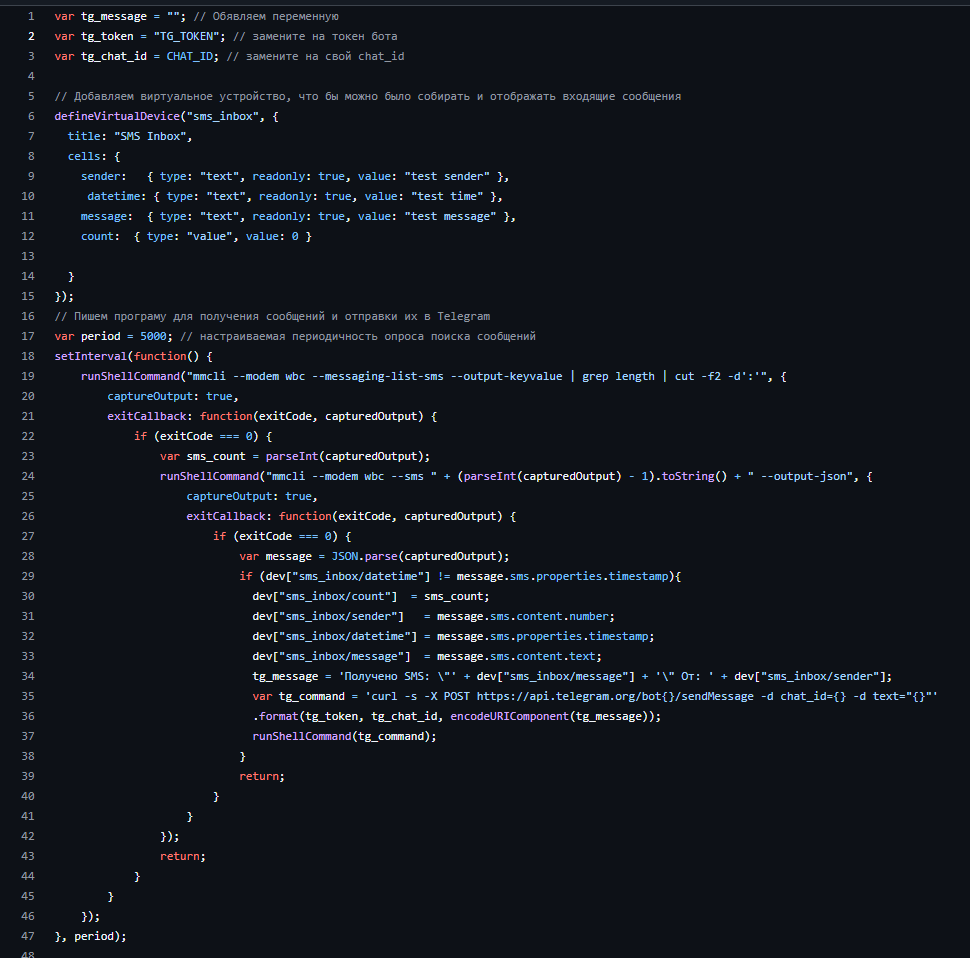Click "grep length" in shell command
The image size is (970, 958).
click(618, 376)
